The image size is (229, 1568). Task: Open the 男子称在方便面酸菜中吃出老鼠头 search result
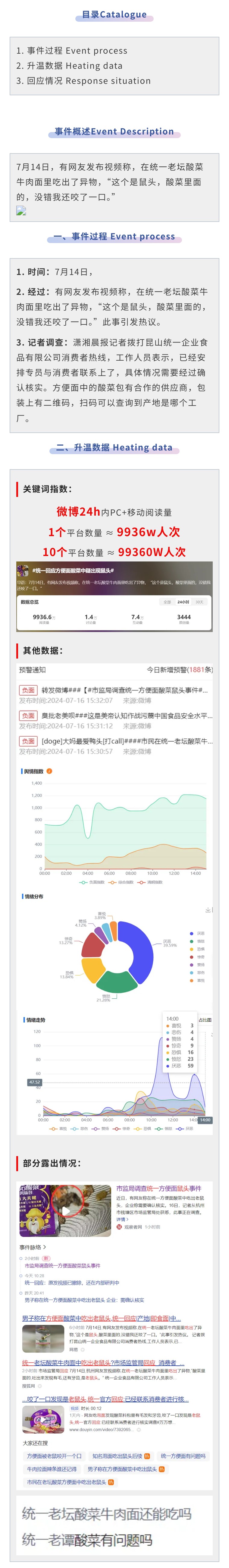point(101,1318)
